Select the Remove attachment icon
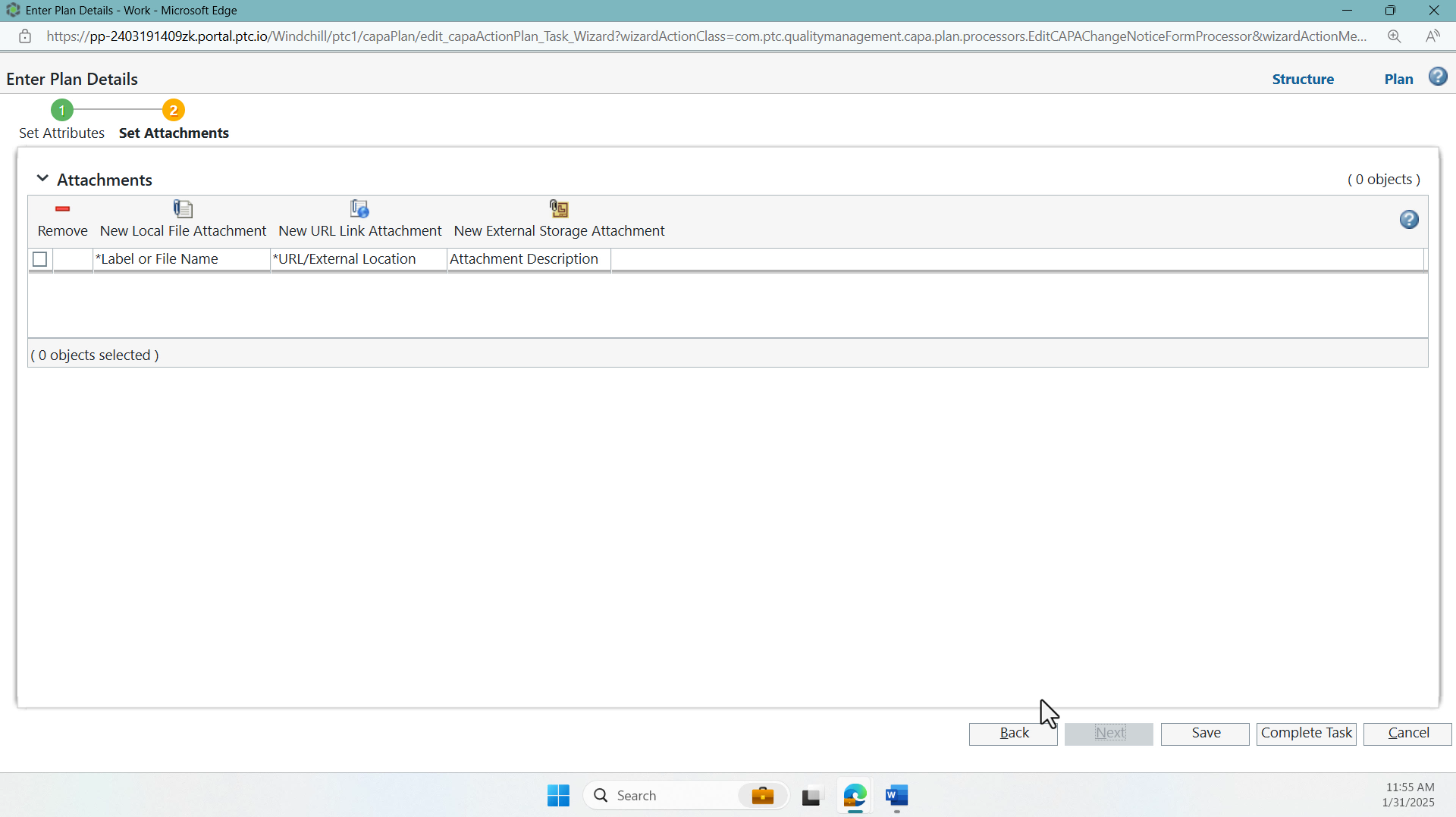This screenshot has width=1456, height=817. 62,220
